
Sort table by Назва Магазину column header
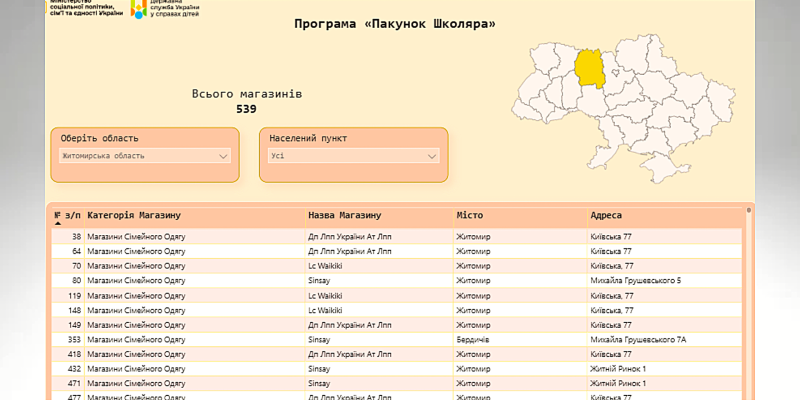[x=344, y=215]
